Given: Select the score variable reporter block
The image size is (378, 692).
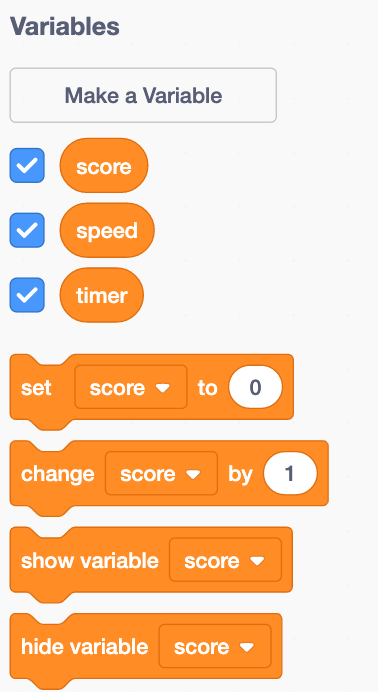Looking at the screenshot, I should pyautogui.click(x=104, y=165).
